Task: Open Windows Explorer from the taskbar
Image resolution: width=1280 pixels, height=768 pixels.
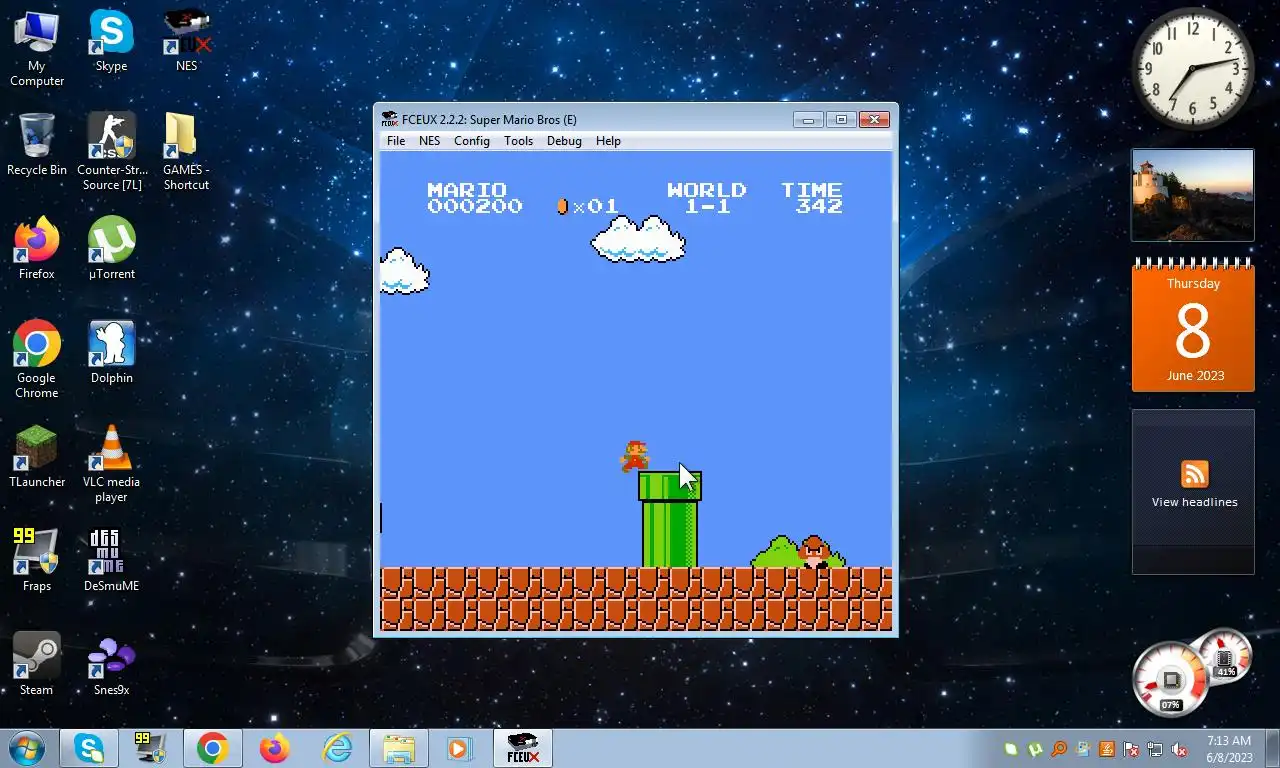Action: point(398,748)
